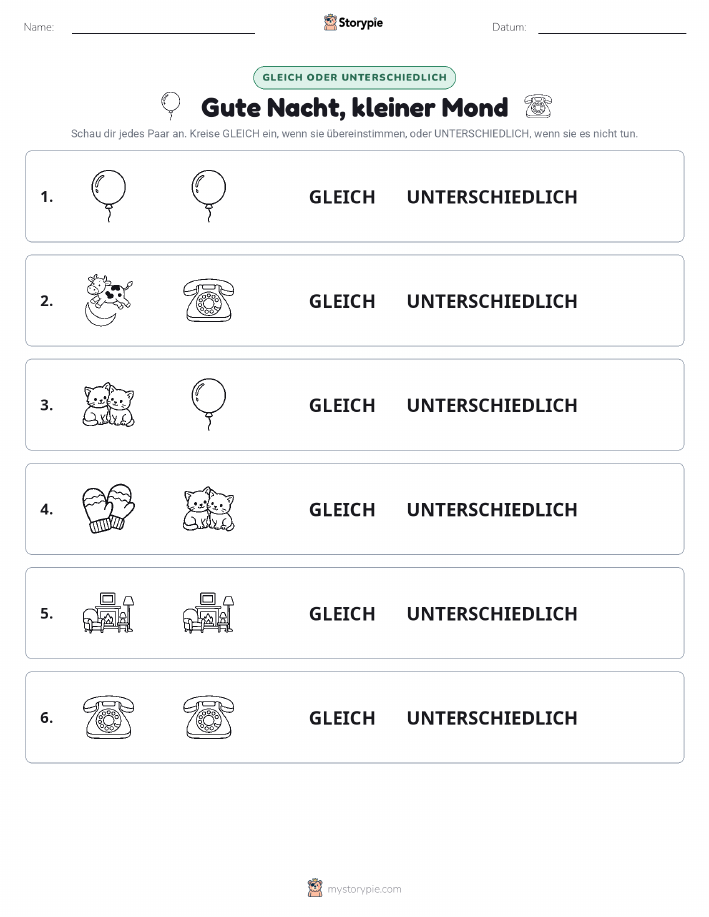The width and height of the screenshot is (709, 917).
Task: Choose UNTERSCHIEDLICH in row 4
Action: tap(492, 509)
